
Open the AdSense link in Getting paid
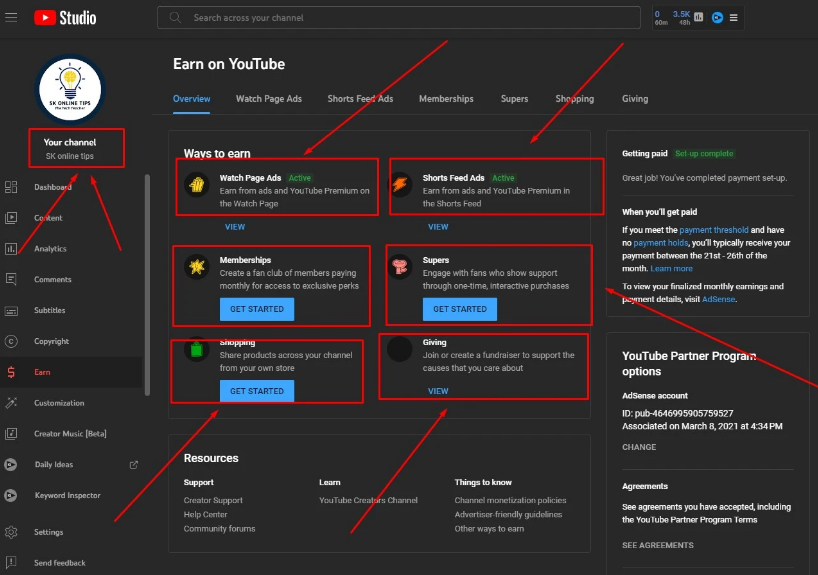tap(717, 299)
